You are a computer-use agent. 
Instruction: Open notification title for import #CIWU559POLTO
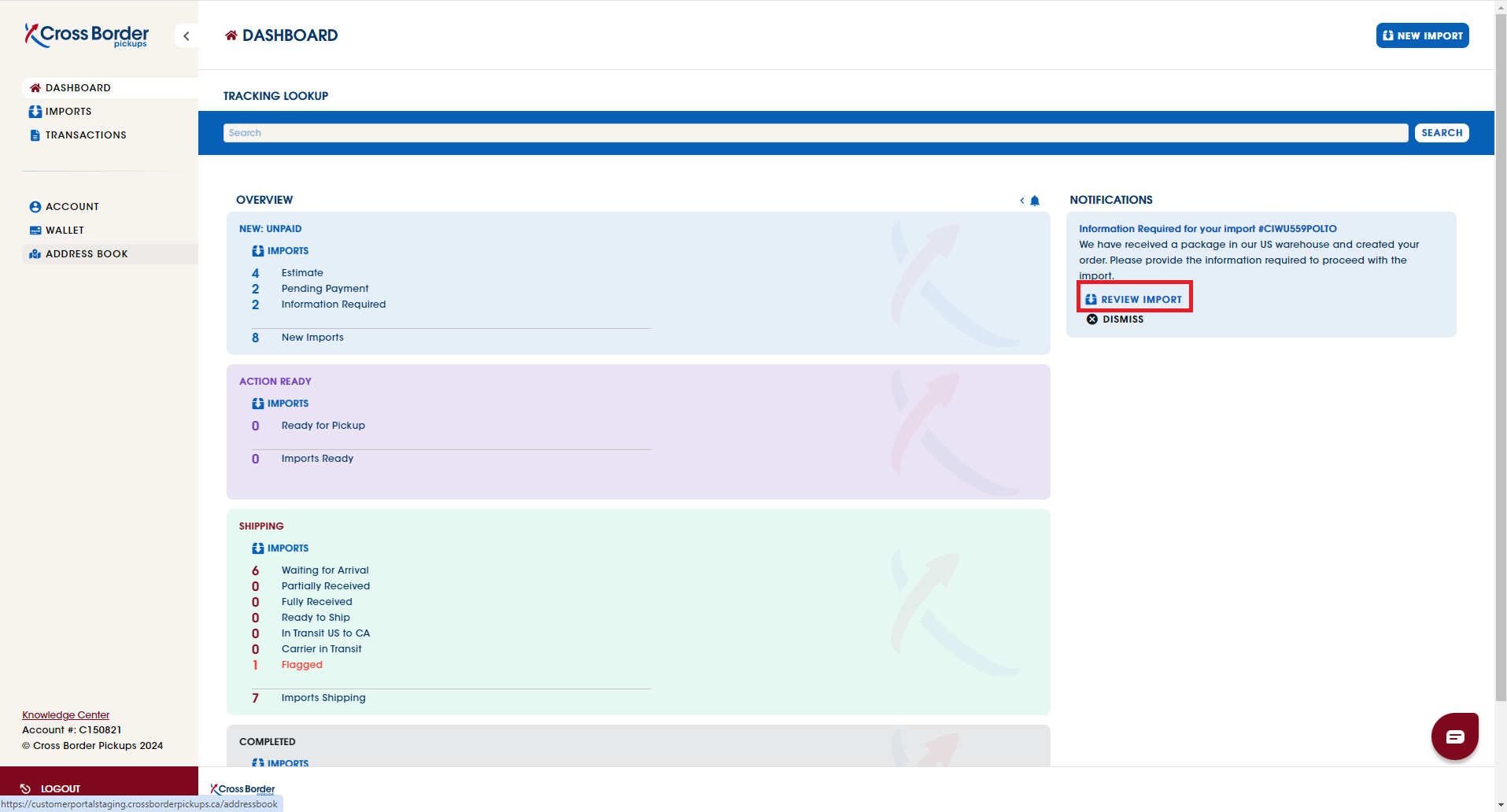tap(1207, 229)
